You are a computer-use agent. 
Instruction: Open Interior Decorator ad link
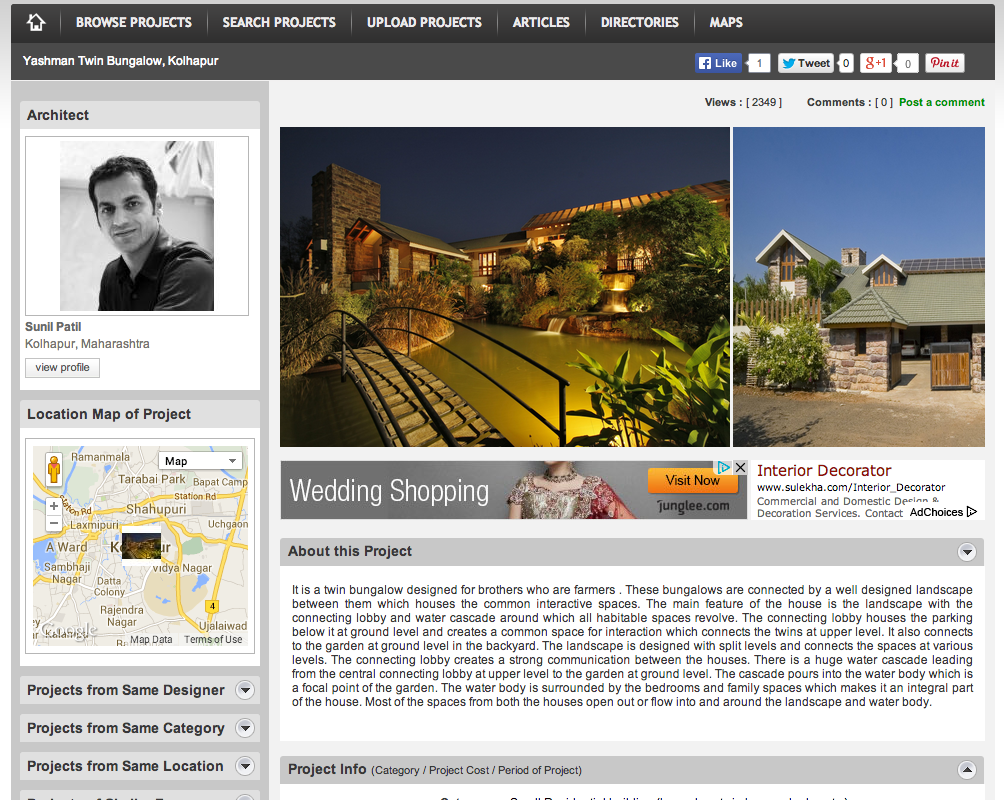(823, 471)
